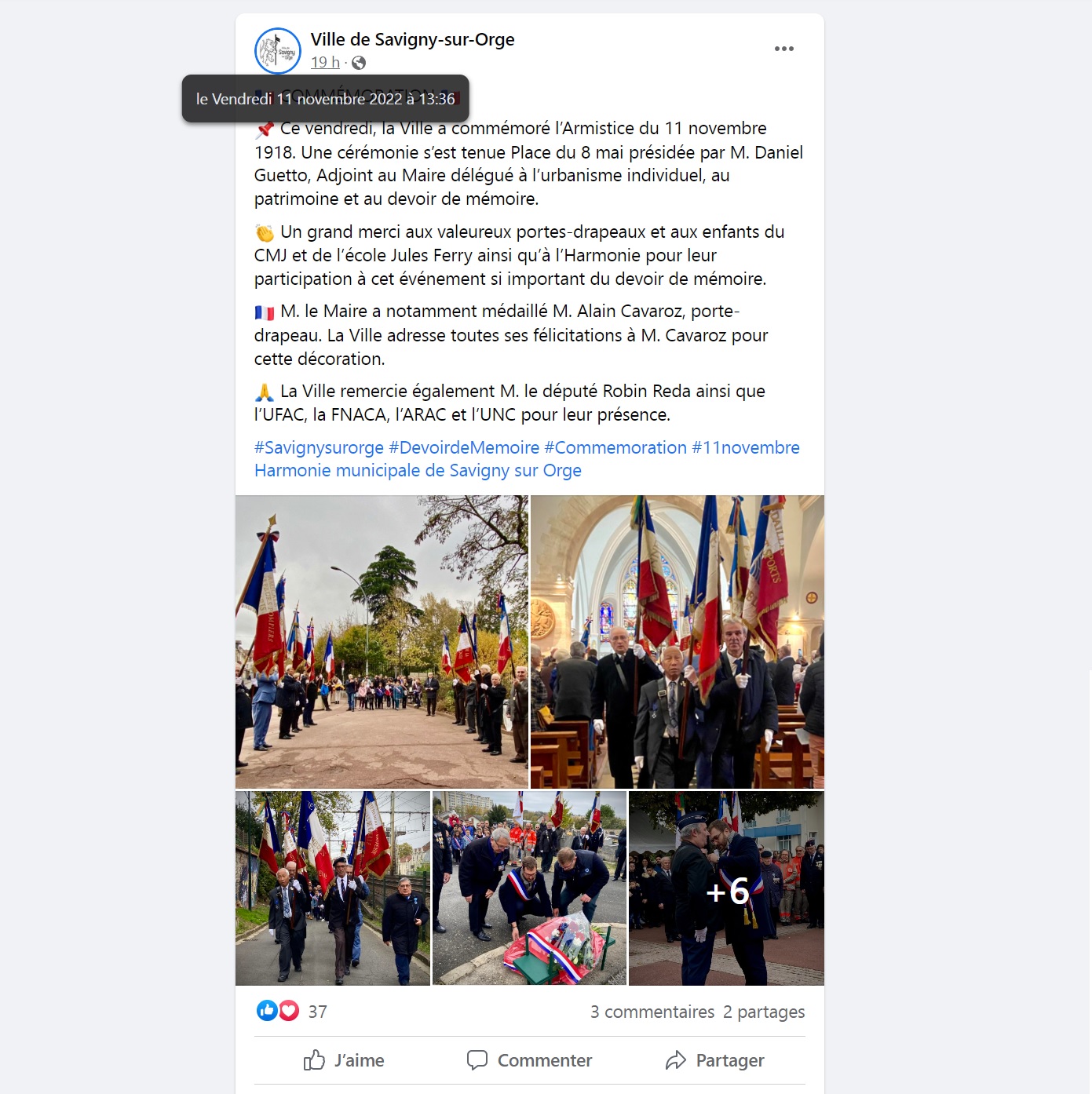Click the red heart reaction icon
The width and height of the screenshot is (1092, 1094).
(289, 1011)
